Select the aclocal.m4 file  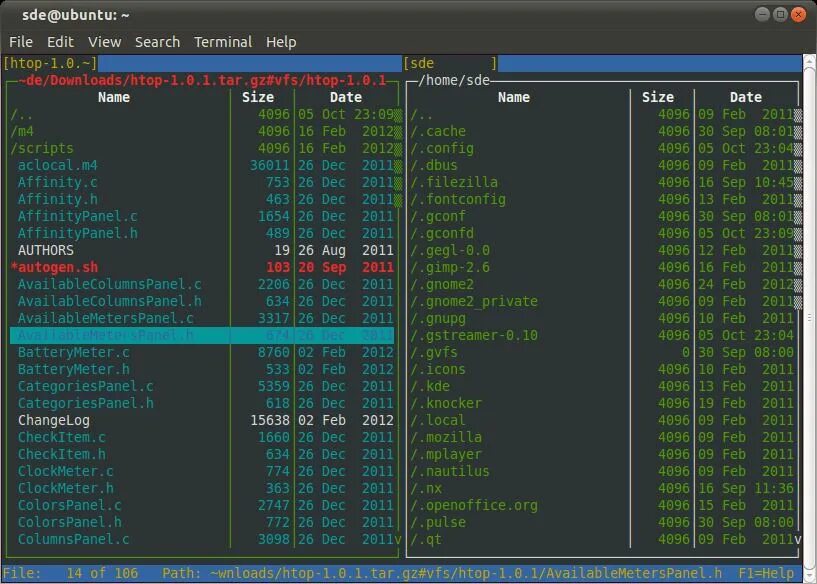pos(202,165)
